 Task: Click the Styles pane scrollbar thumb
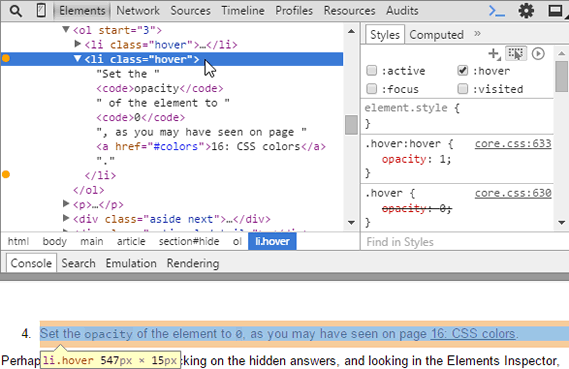click(561, 76)
